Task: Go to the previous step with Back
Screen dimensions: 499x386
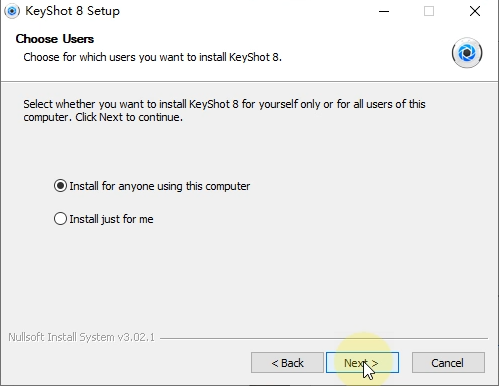Action: coord(287,363)
